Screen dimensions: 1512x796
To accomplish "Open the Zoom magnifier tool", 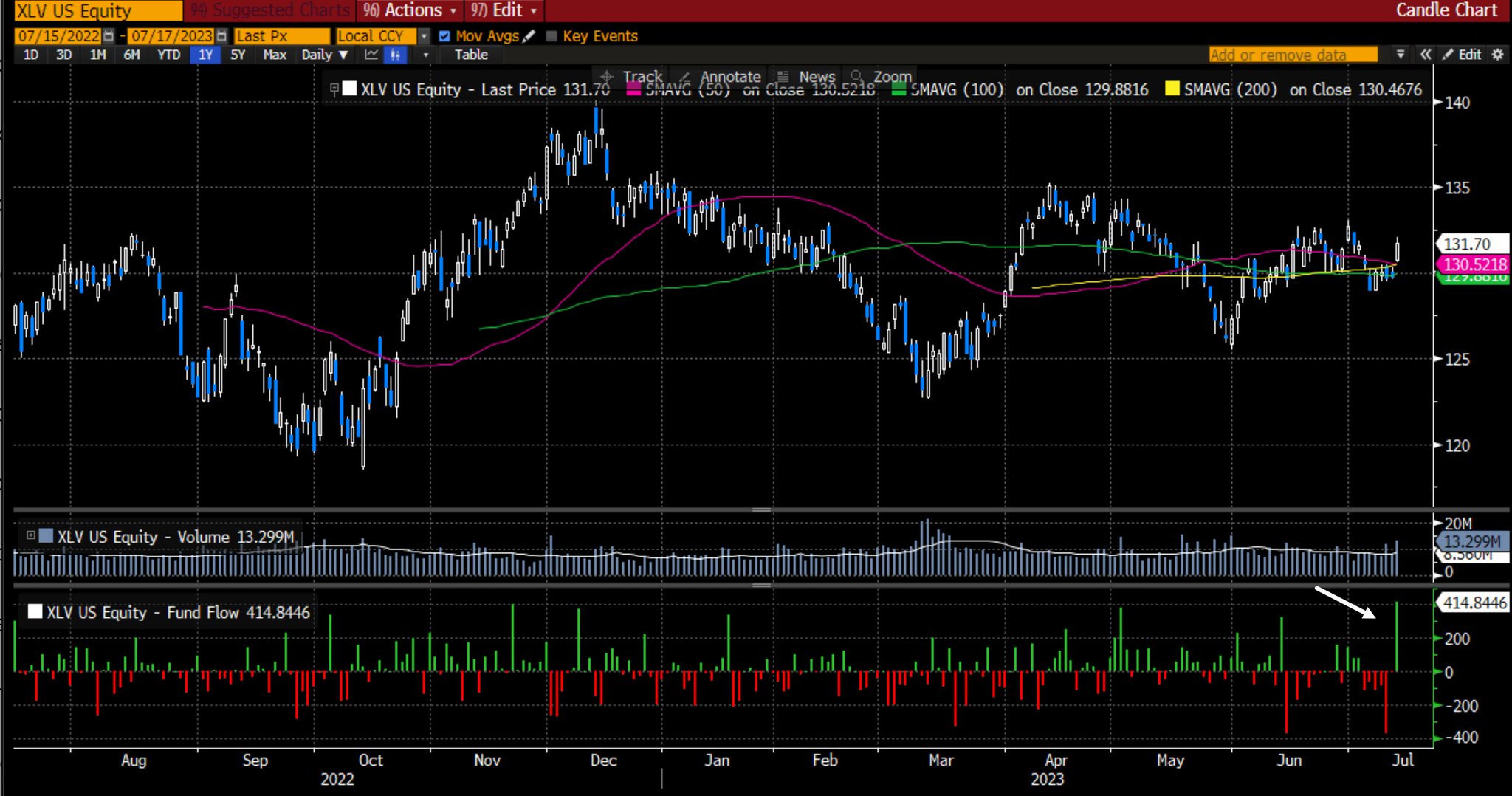I will pyautogui.click(x=882, y=77).
